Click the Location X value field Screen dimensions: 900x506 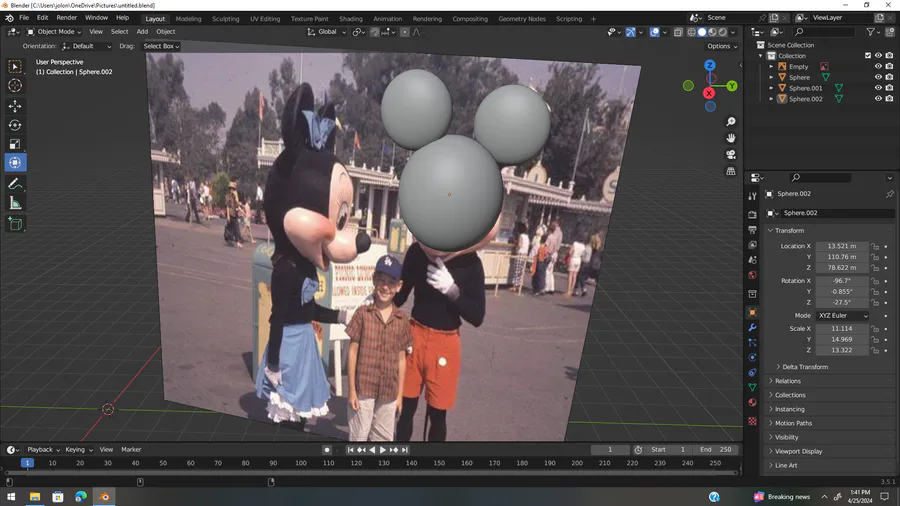[x=841, y=246]
